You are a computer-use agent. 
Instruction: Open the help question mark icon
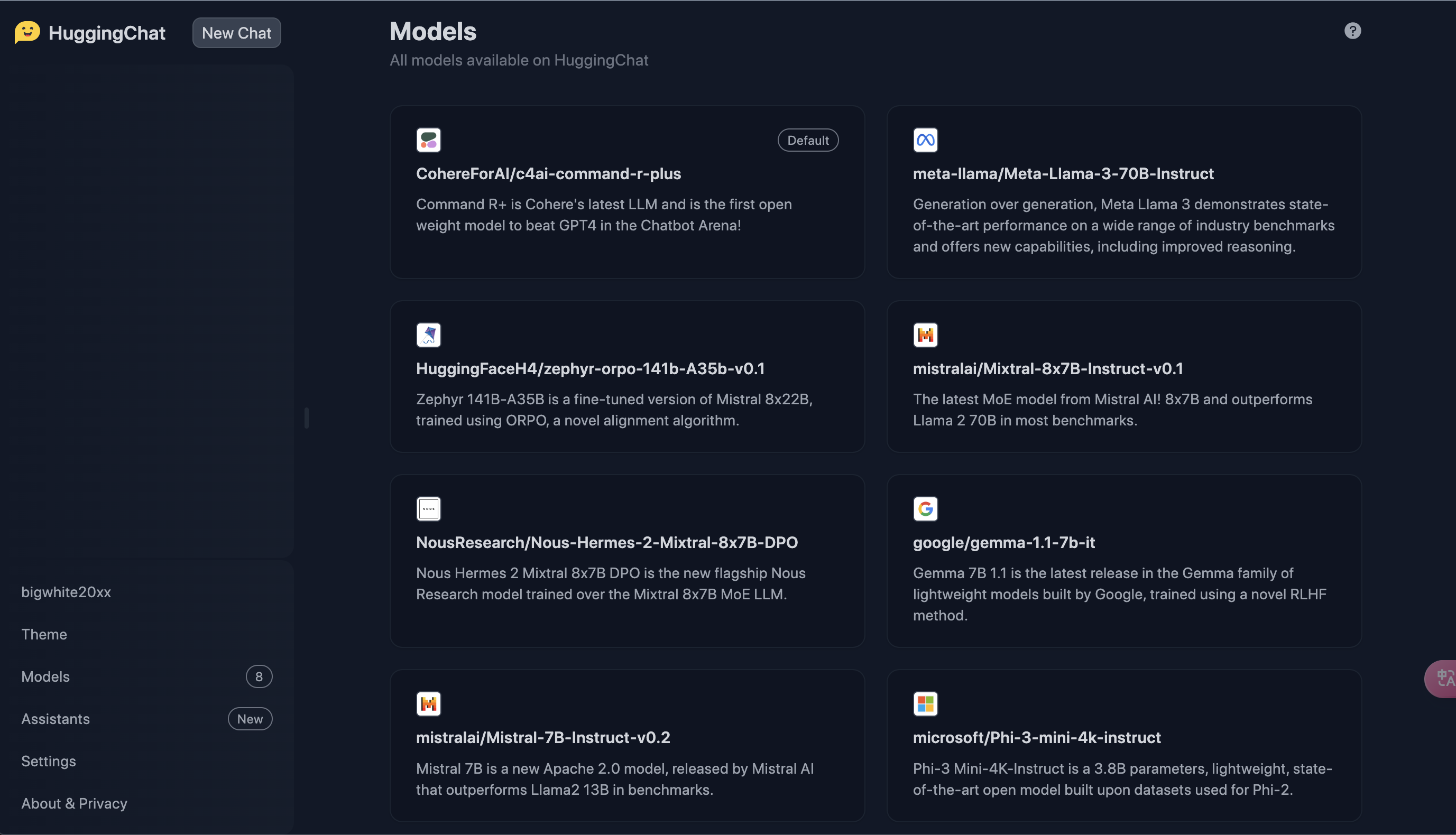[1352, 31]
